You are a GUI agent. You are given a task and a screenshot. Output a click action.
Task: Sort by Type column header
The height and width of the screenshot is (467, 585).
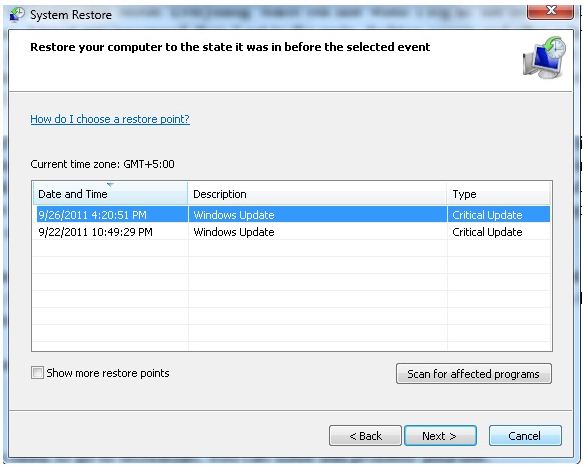(x=499, y=194)
